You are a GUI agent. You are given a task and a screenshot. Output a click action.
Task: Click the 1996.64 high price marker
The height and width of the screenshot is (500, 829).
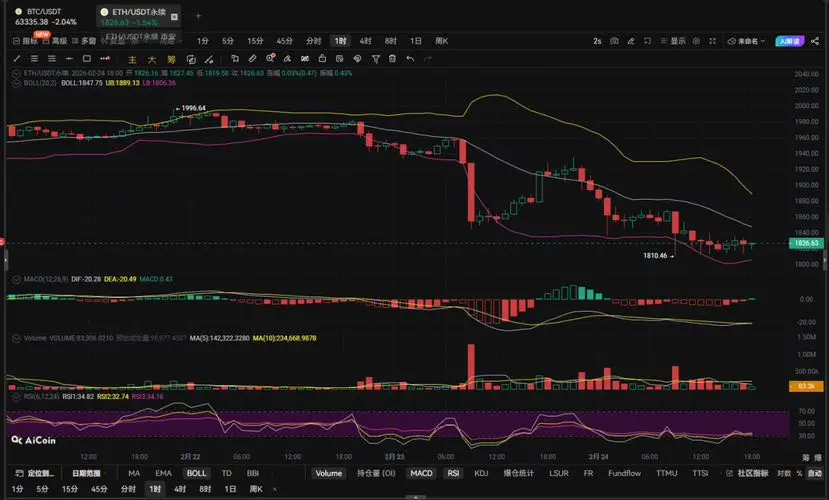tap(191, 108)
